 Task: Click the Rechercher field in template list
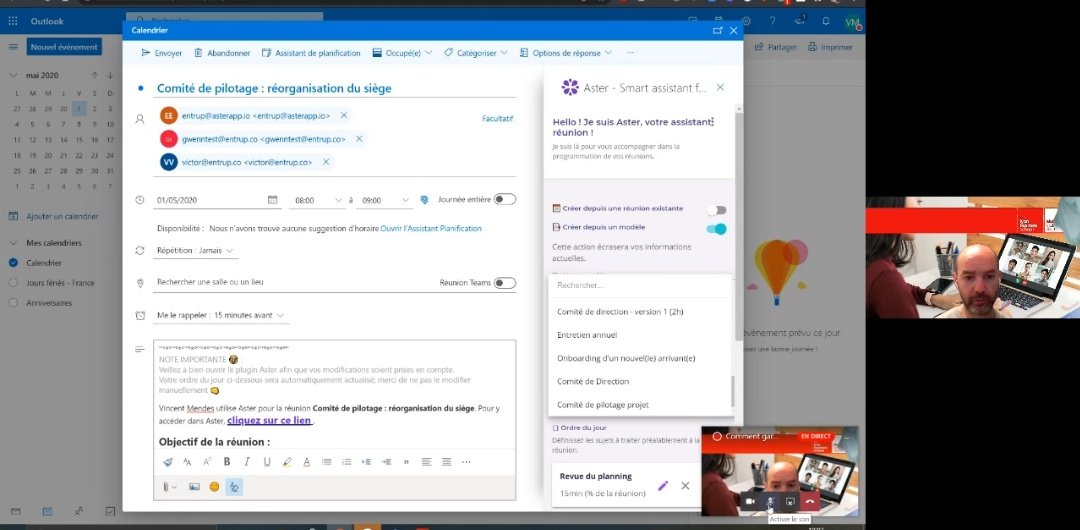point(640,285)
